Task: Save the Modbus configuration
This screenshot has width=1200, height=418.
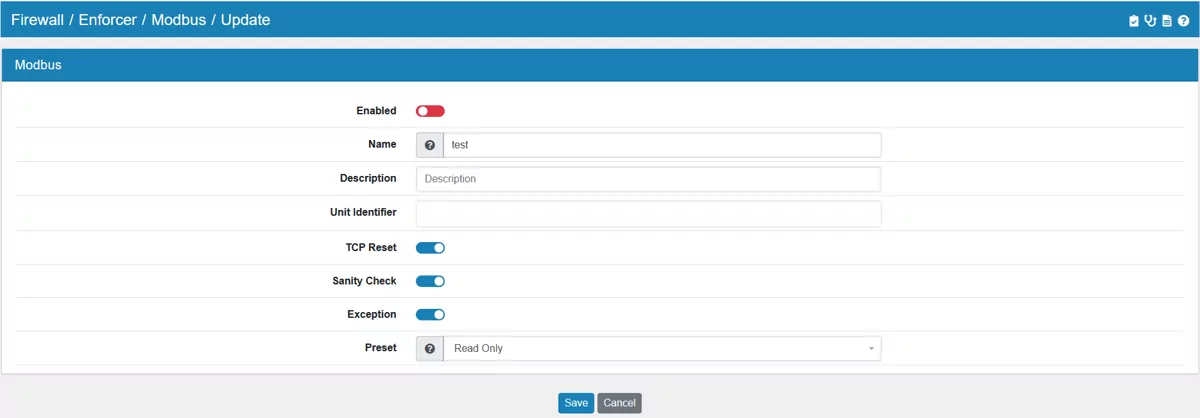Action: tap(576, 403)
